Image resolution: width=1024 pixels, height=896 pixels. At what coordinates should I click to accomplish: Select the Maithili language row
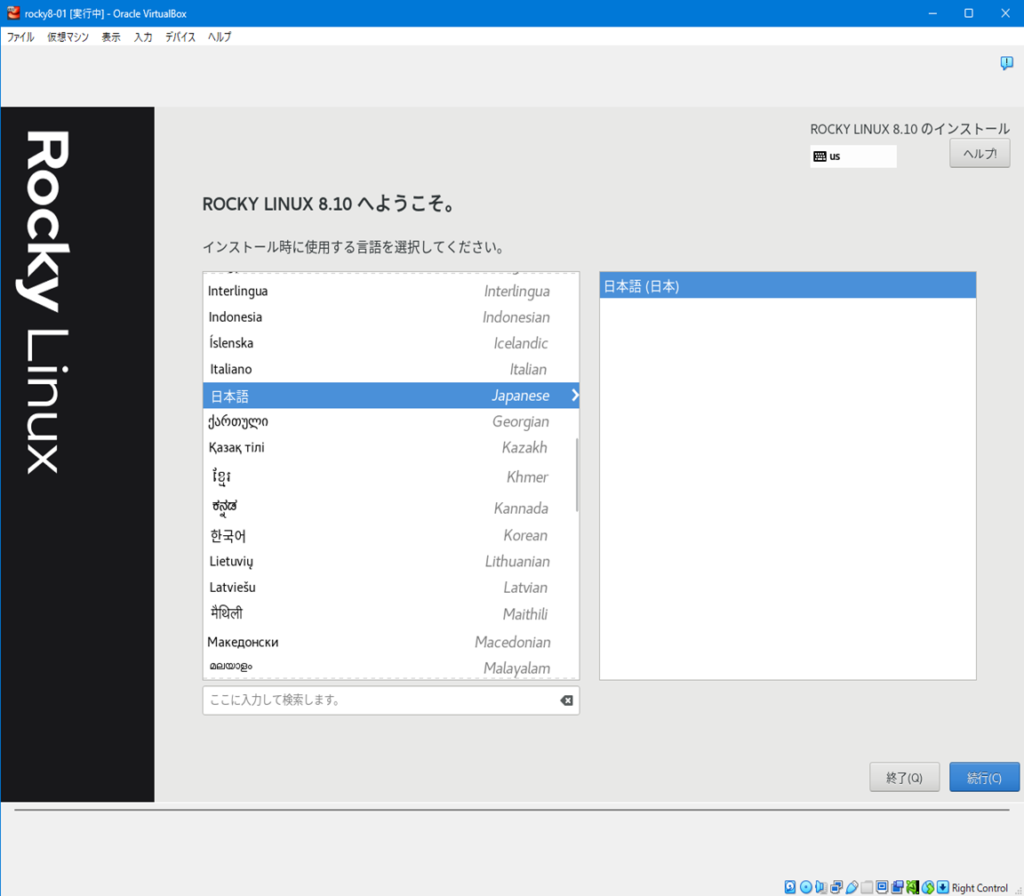391,615
